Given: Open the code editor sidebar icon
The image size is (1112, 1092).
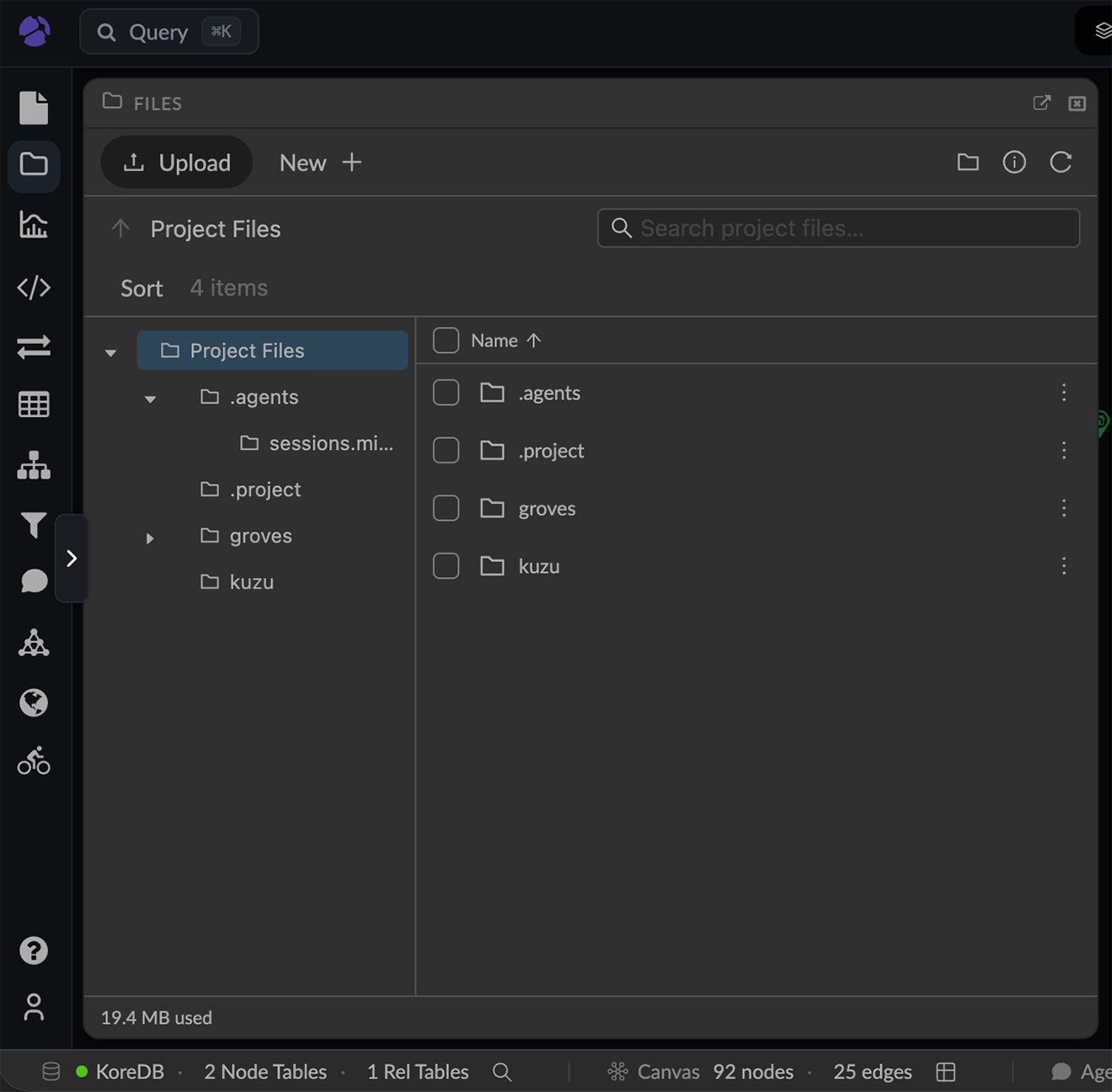Looking at the screenshot, I should (34, 287).
